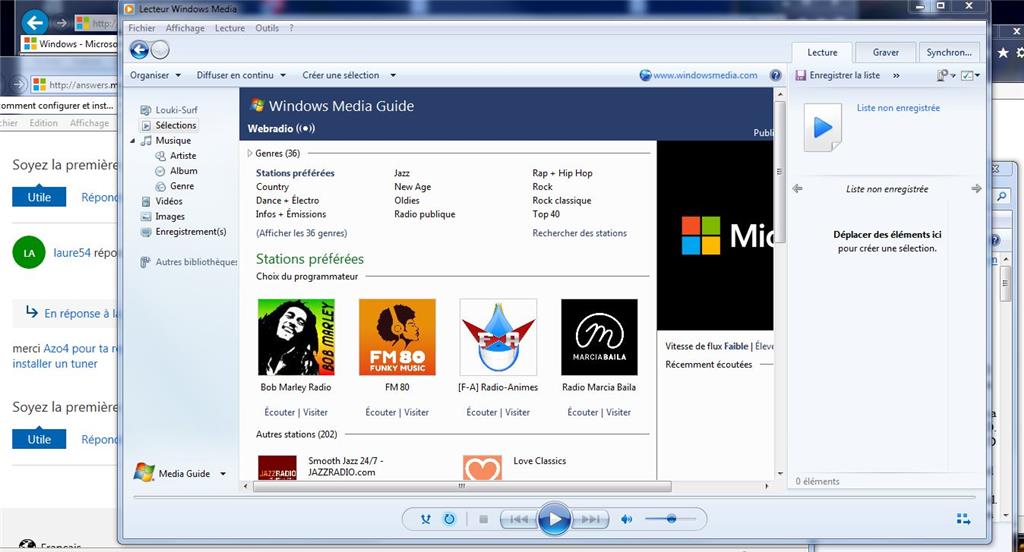Click Écouter under Radio Marcia Baila
This screenshot has height=552, width=1024.
pyautogui.click(x=583, y=412)
